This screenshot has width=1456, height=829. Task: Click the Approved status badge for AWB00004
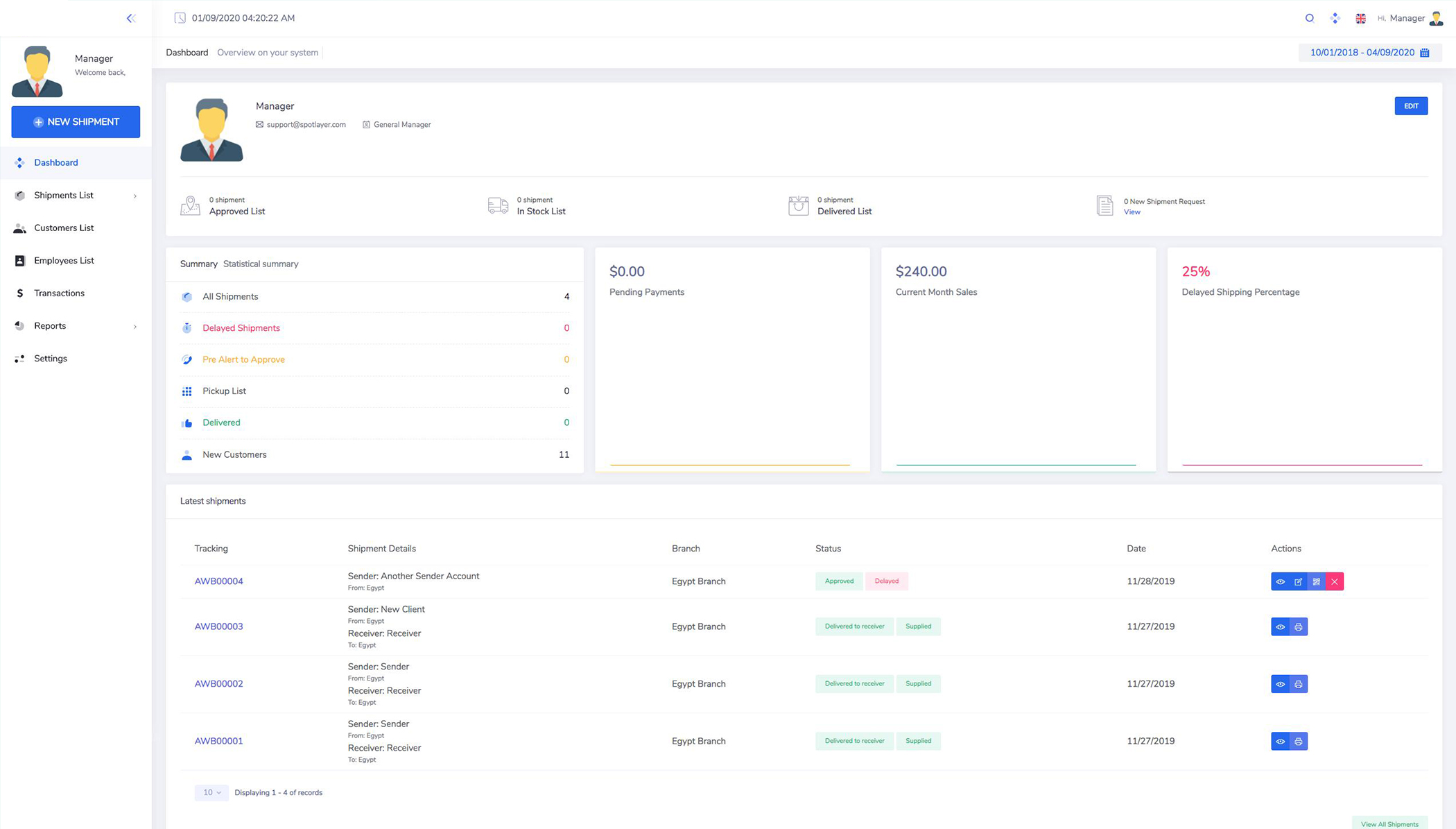pos(839,581)
